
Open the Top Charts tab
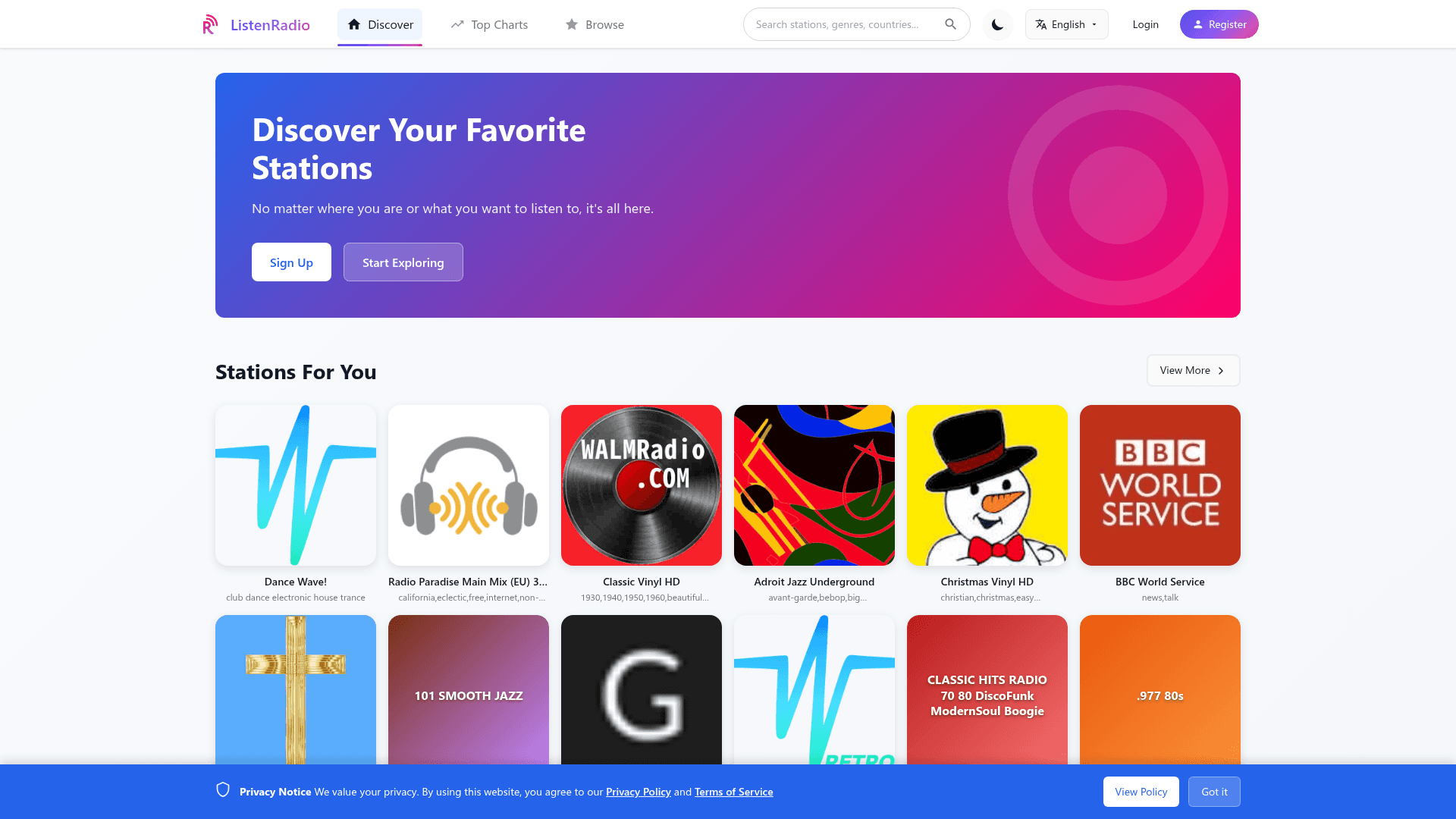tap(489, 24)
